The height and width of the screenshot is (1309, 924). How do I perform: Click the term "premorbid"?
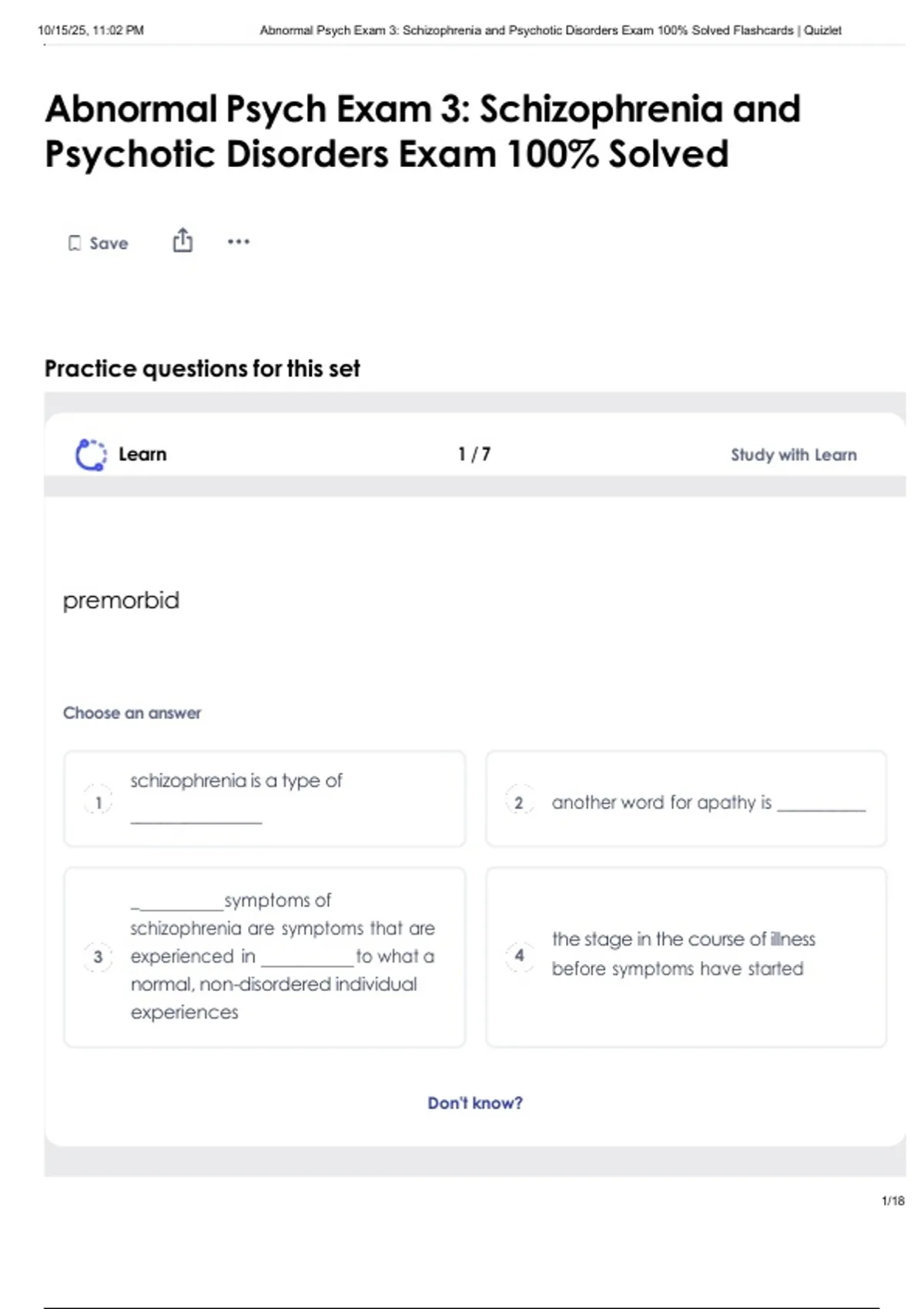tap(121, 601)
